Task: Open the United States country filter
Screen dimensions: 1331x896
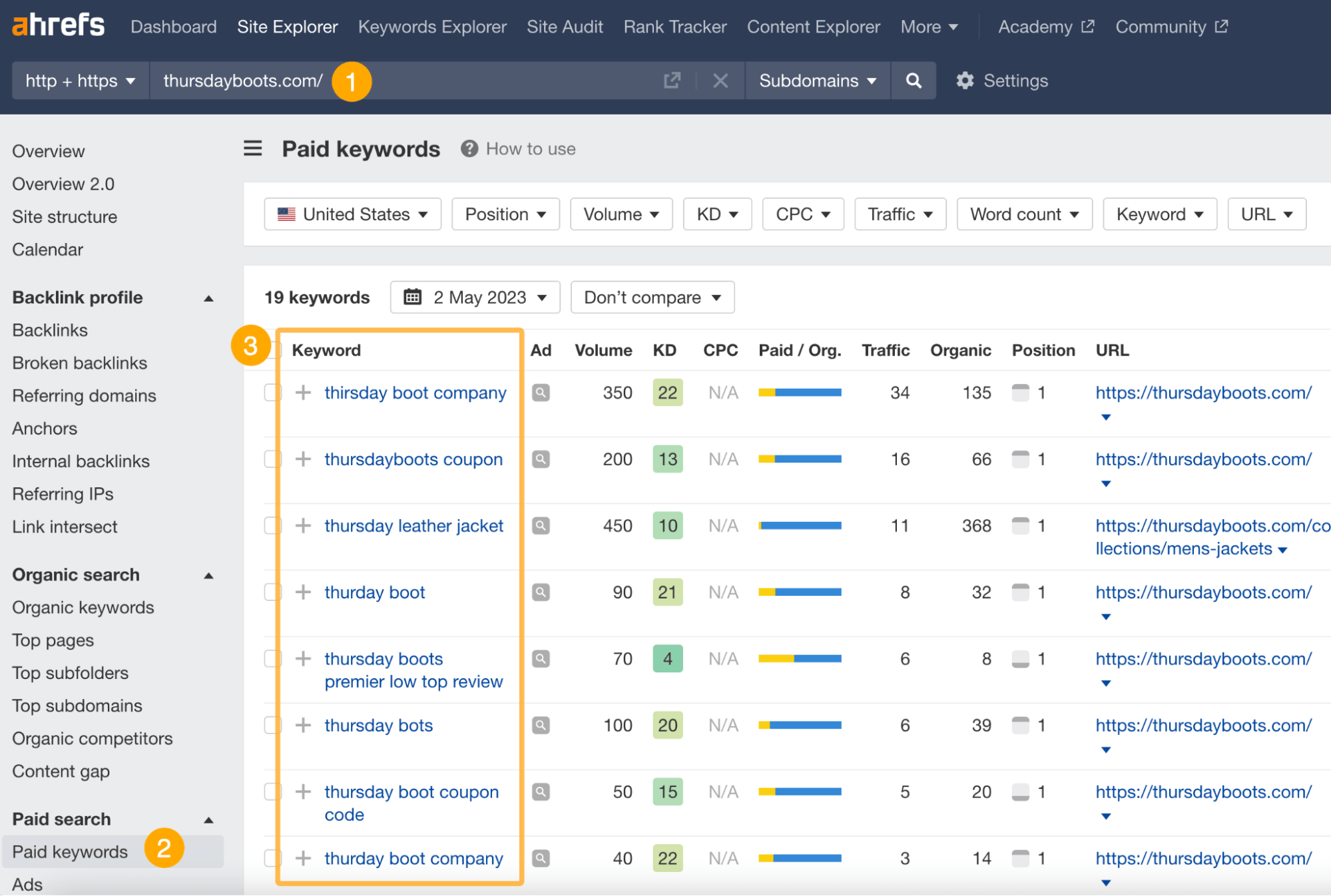Action: [352, 214]
